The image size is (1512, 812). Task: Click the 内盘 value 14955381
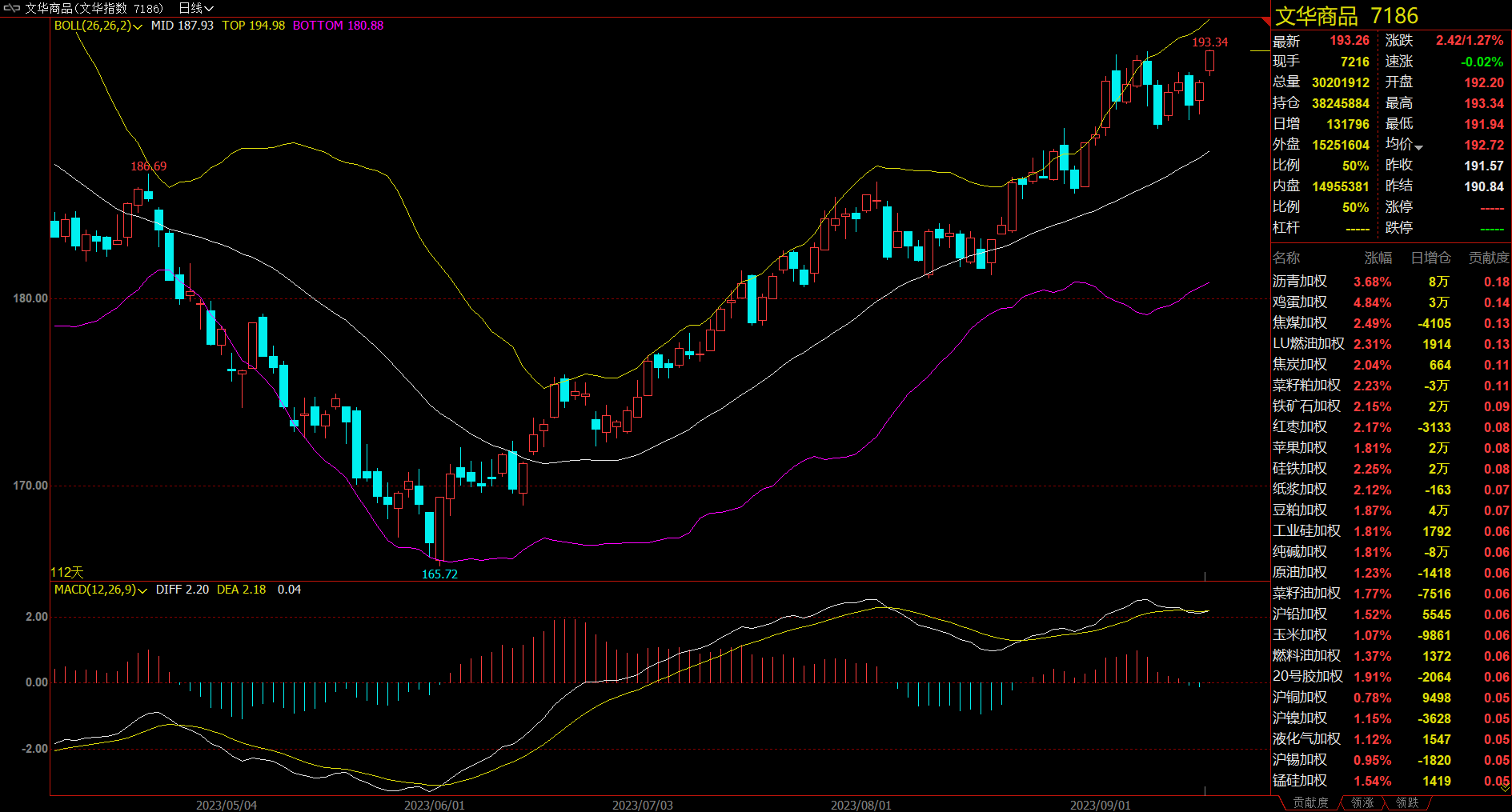[x=1341, y=186]
